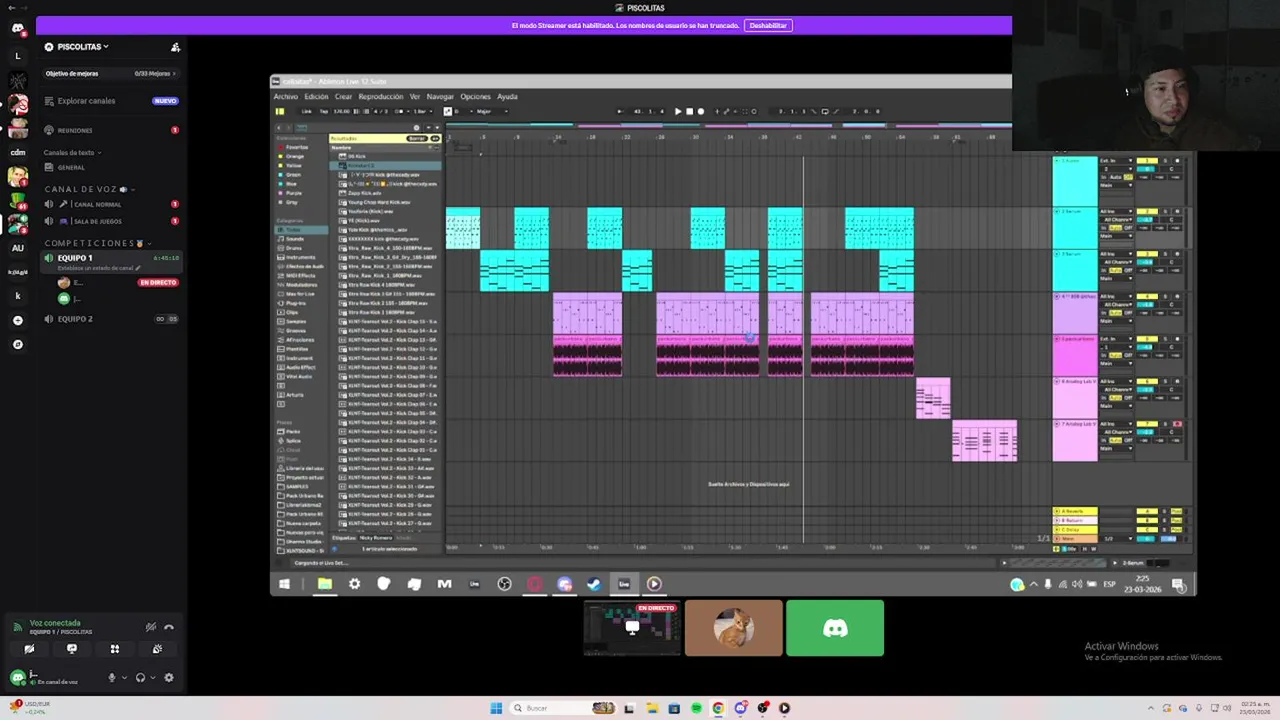Open Discord direct messages home icon
Image resolution: width=1280 pixels, height=720 pixels.
click(18, 28)
